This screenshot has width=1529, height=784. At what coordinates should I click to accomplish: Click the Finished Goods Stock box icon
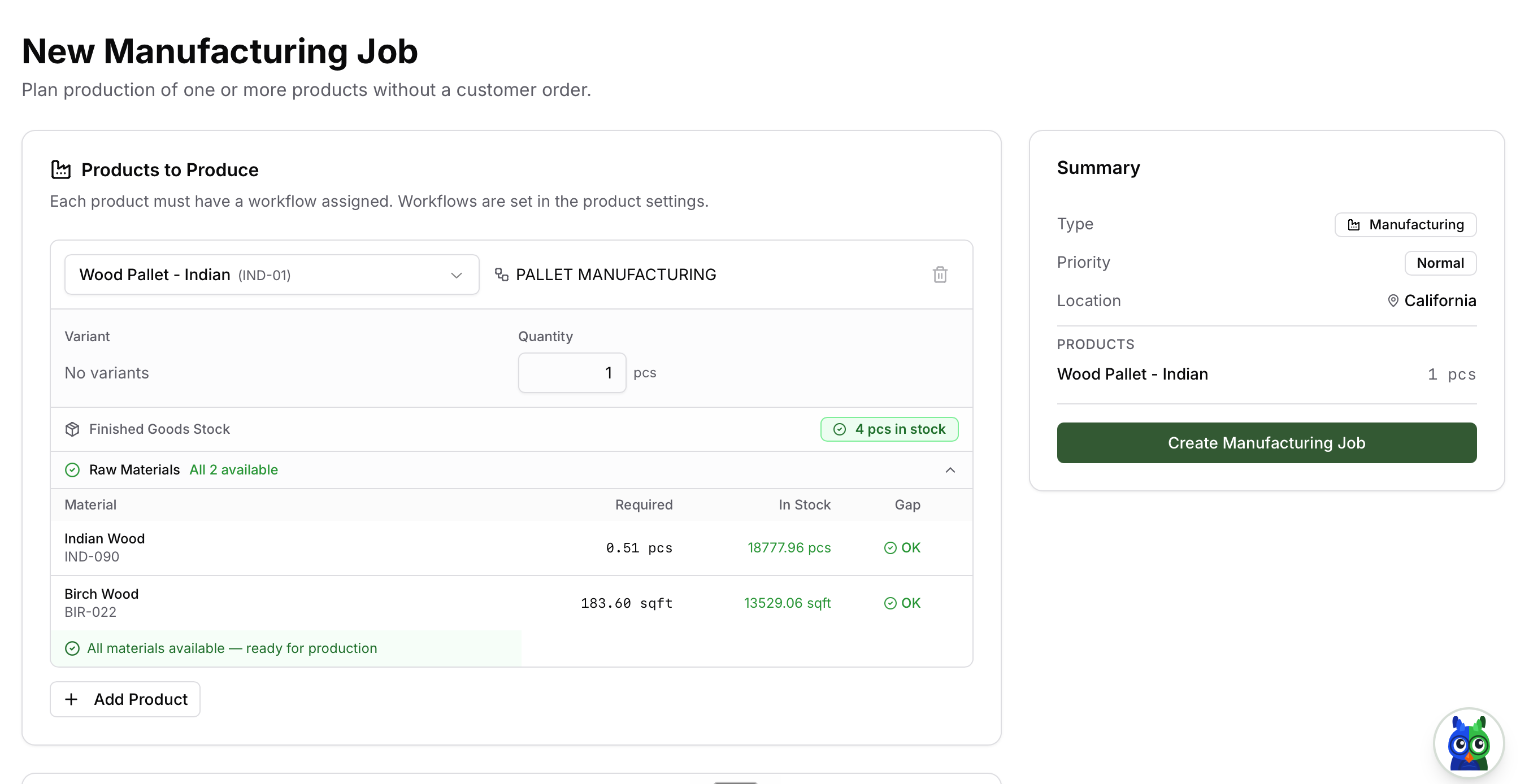click(x=72, y=429)
